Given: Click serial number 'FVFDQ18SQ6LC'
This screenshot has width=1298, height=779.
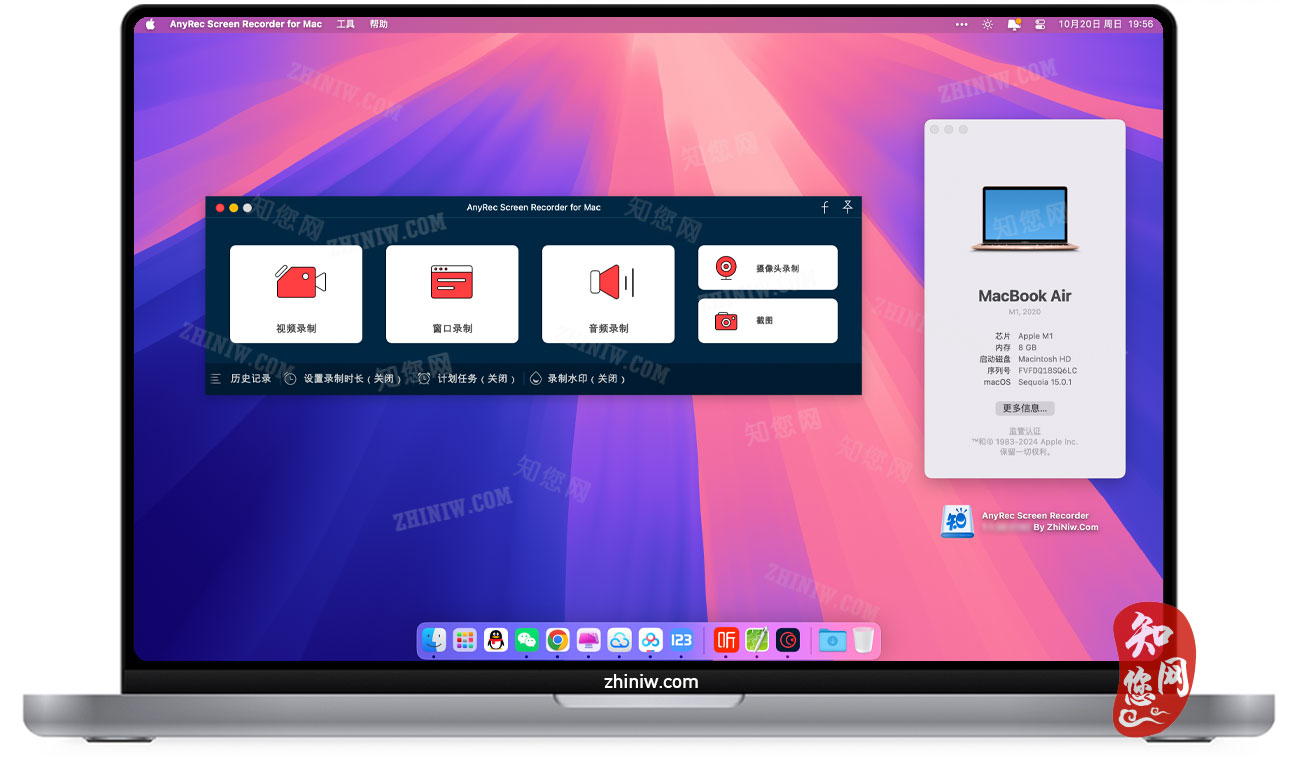Looking at the screenshot, I should 1047,370.
